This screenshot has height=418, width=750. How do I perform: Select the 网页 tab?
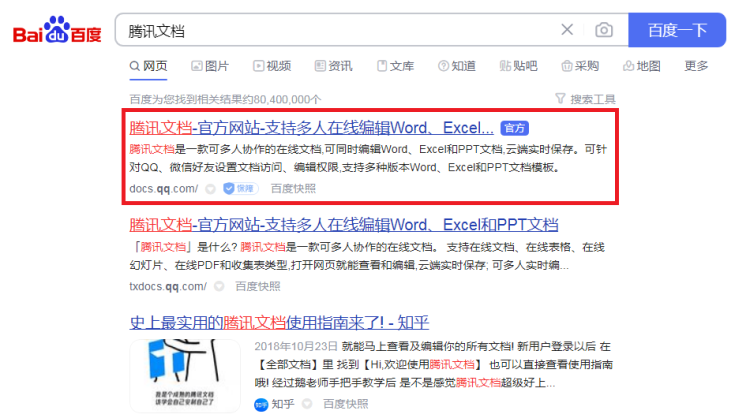point(149,66)
